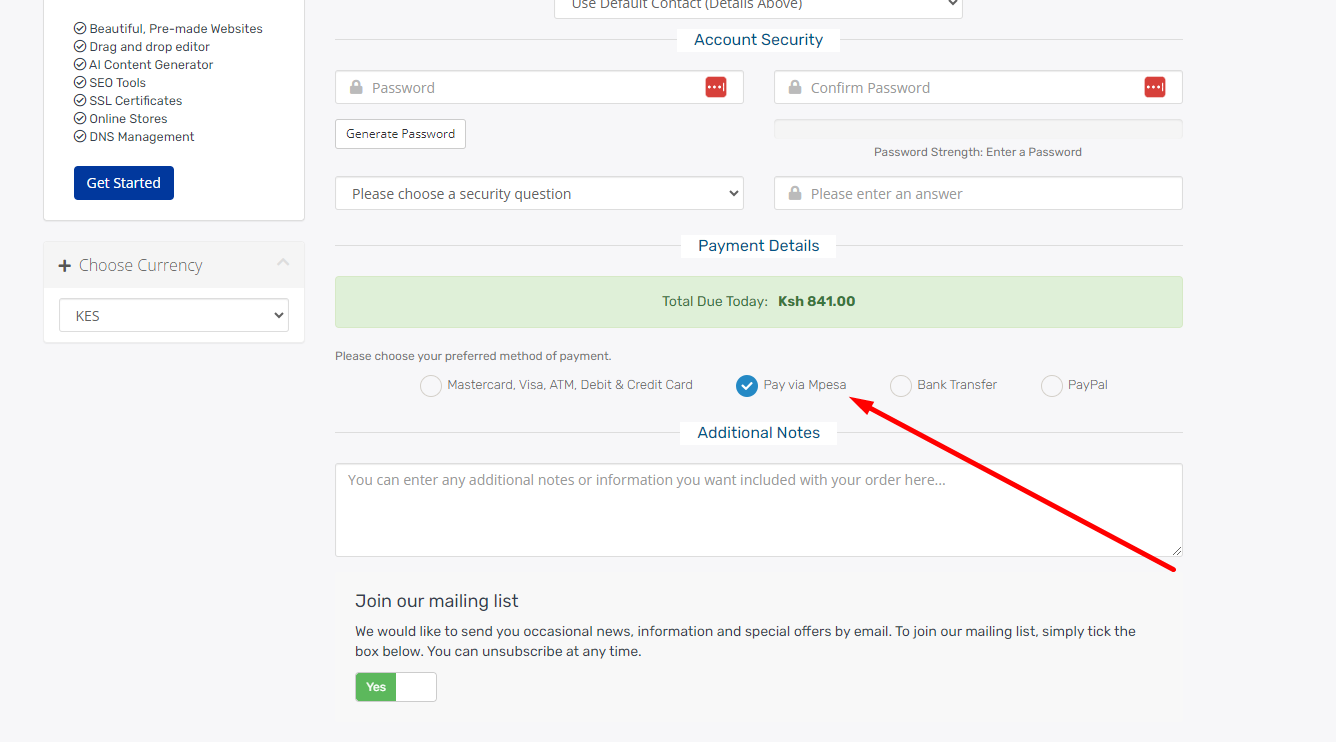This screenshot has height=742, width=1336.
Task: Open the security question dropdown
Action: [539, 193]
